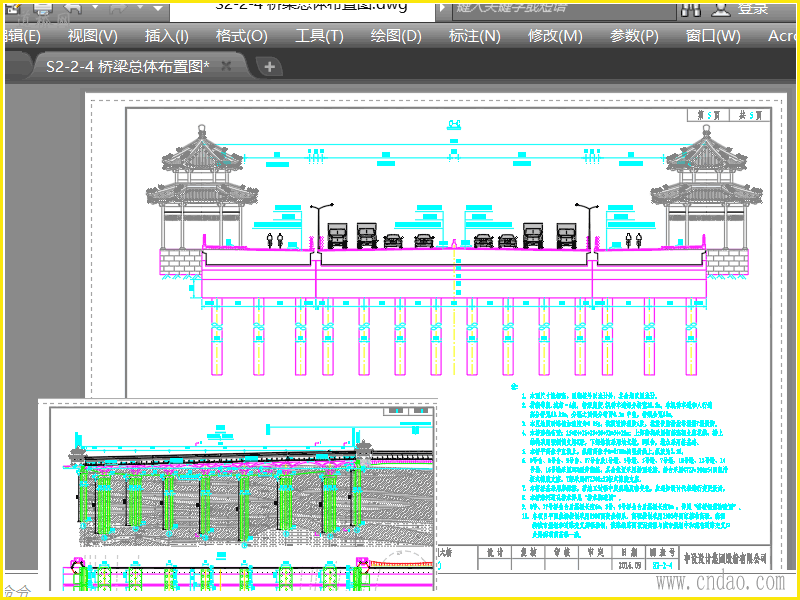Click the 日期 cell in title block
This screenshot has height=600, width=800.
point(629,552)
